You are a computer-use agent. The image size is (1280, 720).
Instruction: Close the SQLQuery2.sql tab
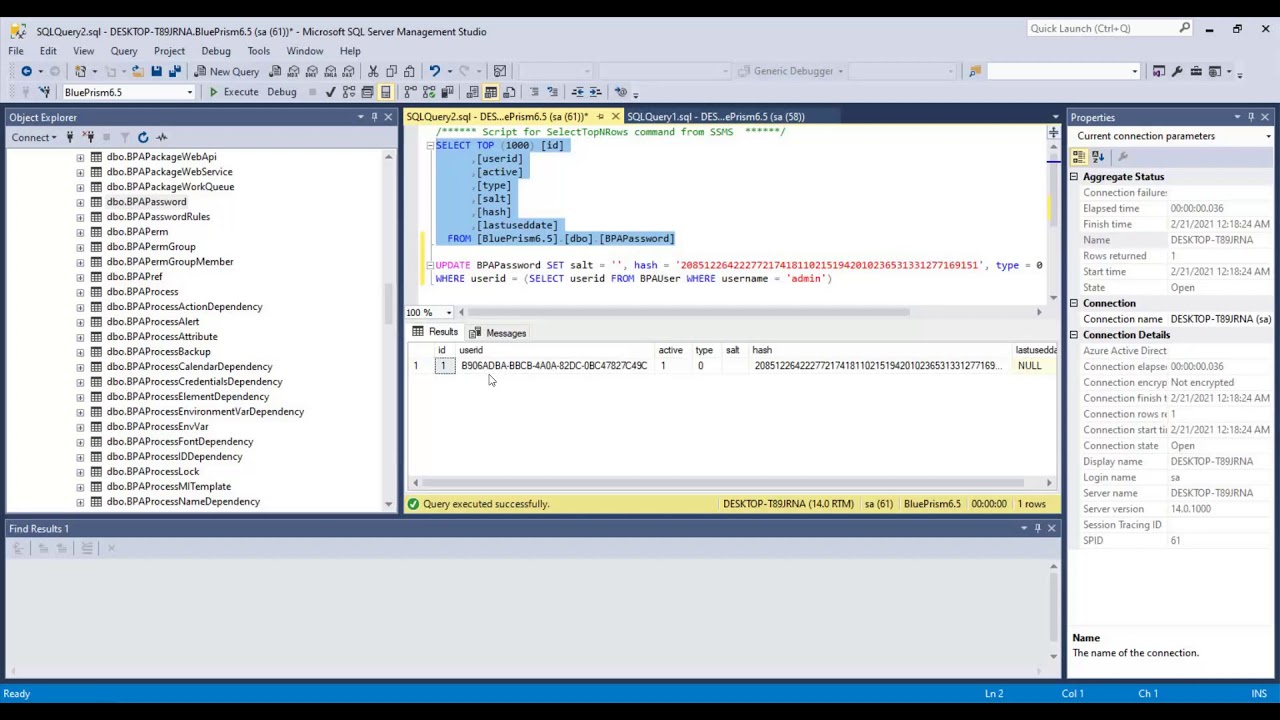[615, 117]
